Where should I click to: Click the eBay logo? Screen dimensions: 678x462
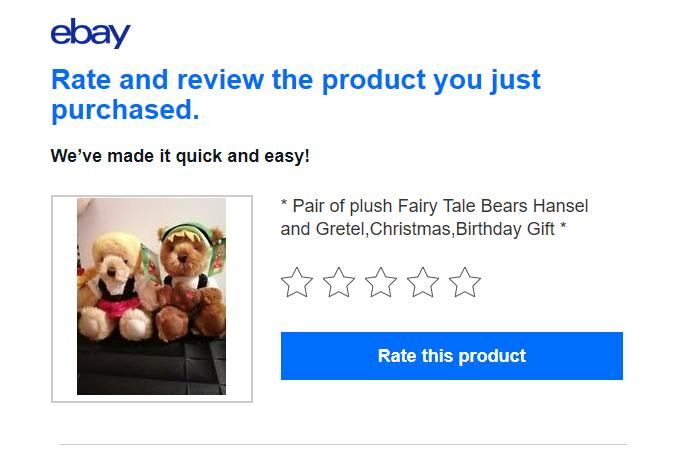[90, 33]
